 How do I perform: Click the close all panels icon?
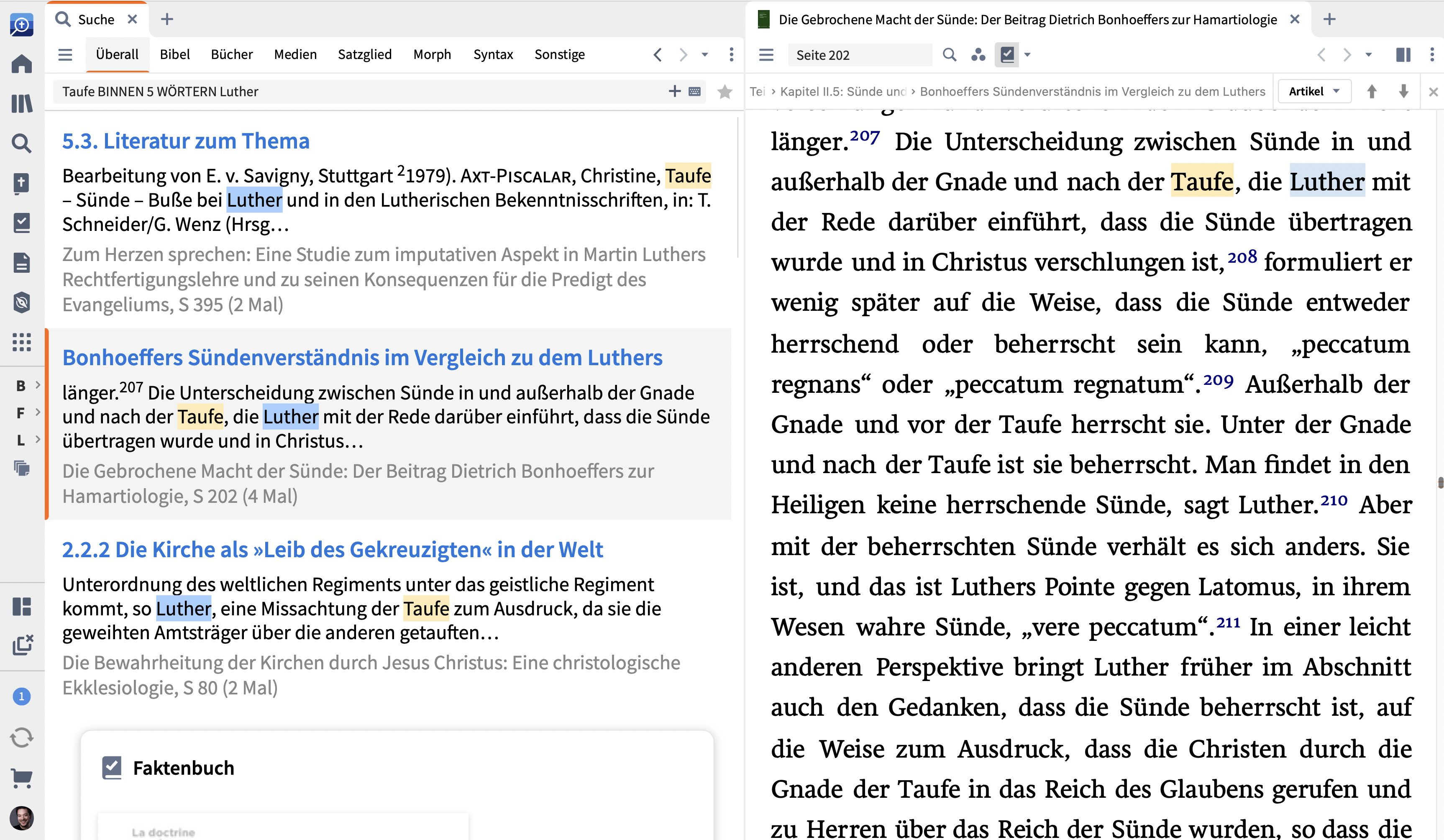tap(23, 645)
